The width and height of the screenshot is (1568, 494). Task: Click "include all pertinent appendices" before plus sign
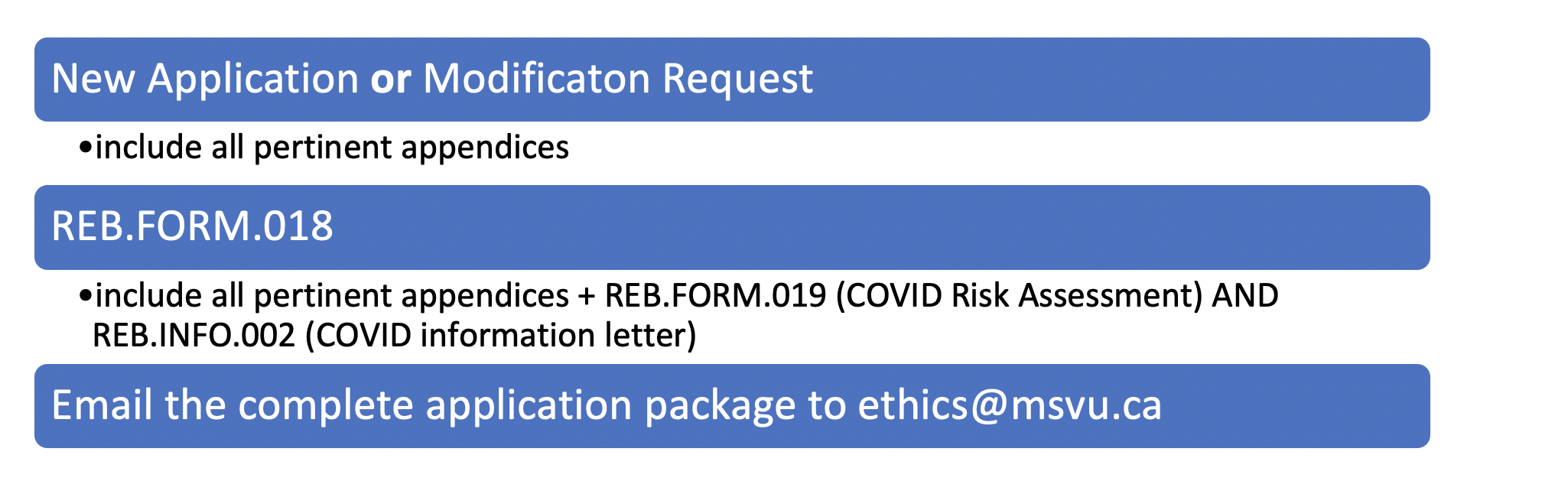pyautogui.click(x=332, y=296)
